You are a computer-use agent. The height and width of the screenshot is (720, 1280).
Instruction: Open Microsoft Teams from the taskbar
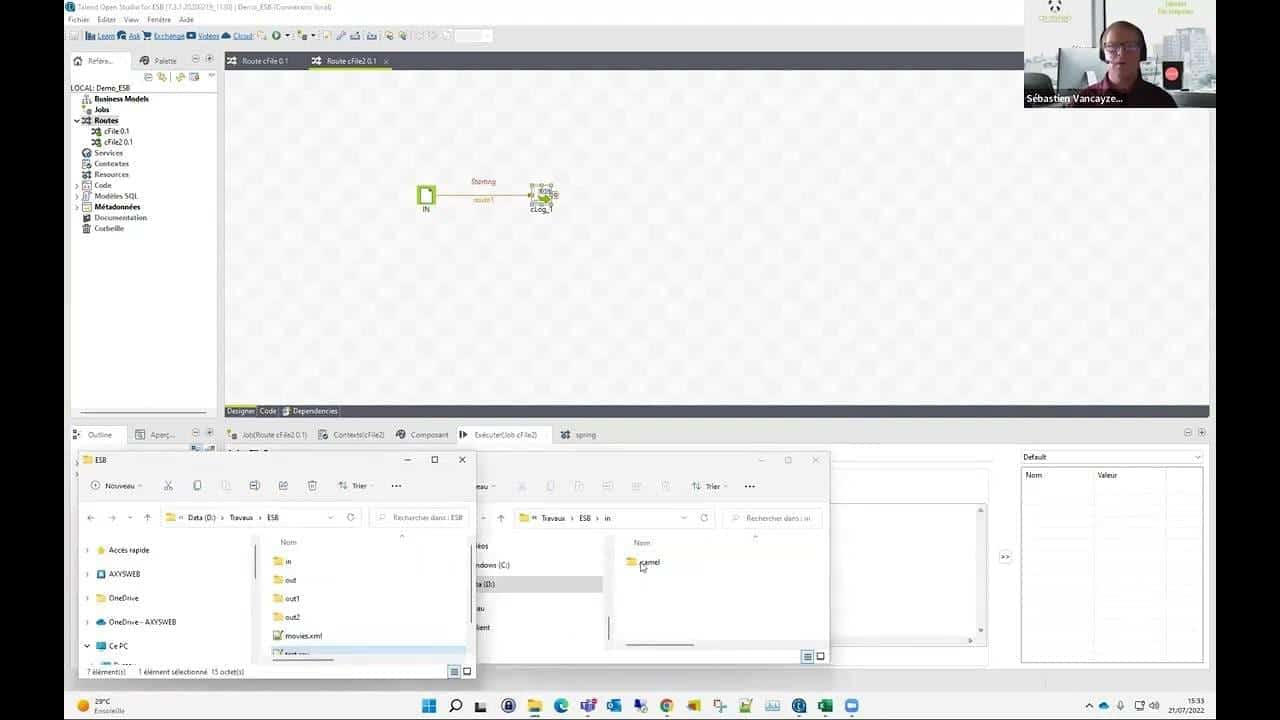coord(588,706)
